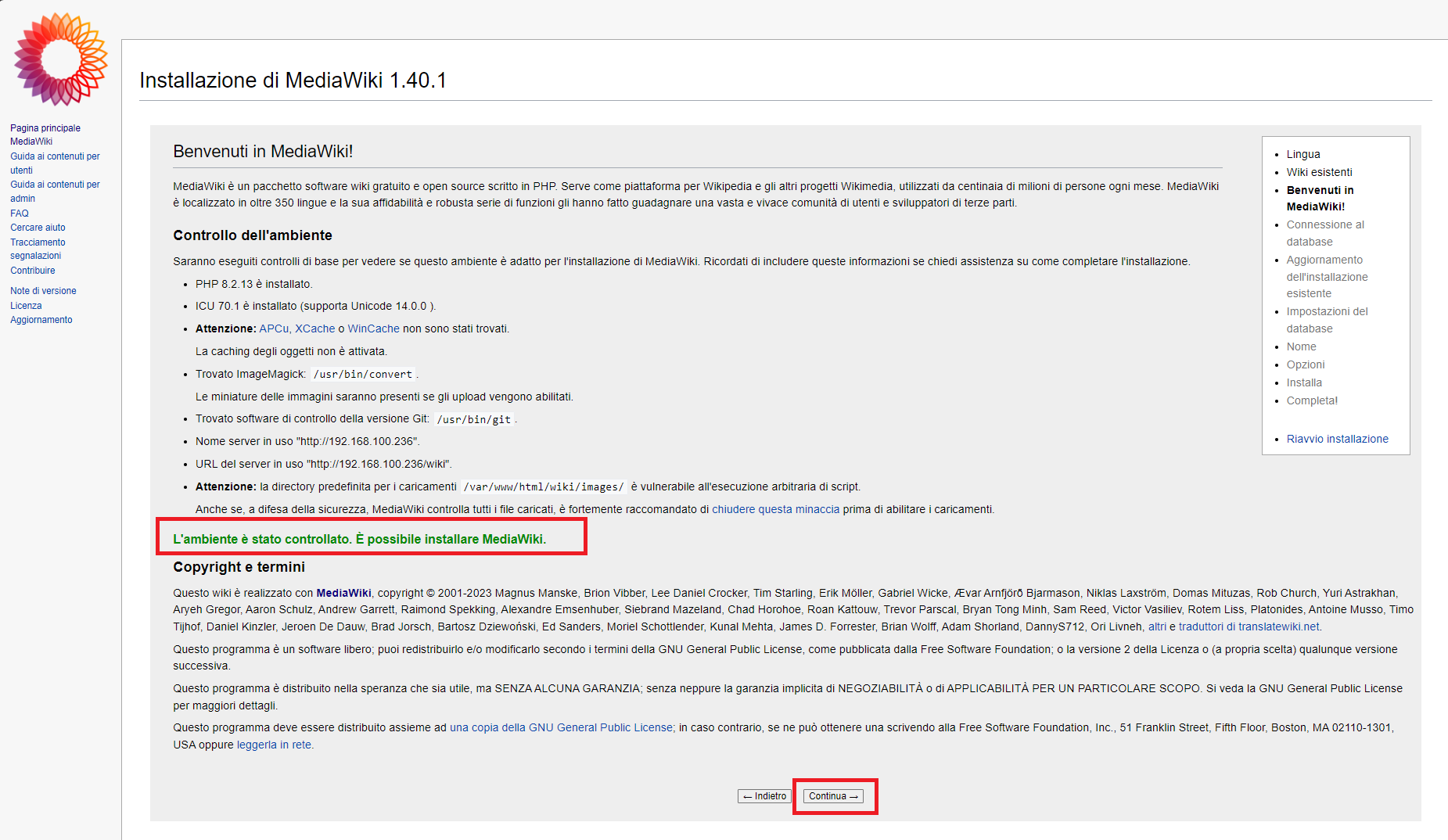The height and width of the screenshot is (840, 1448).
Task: Click the Aggiornamento sidebar link
Action: (41, 320)
